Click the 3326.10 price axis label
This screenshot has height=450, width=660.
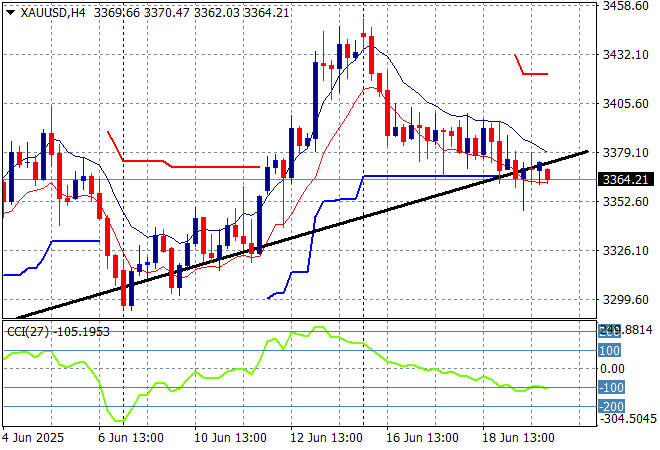click(x=625, y=251)
